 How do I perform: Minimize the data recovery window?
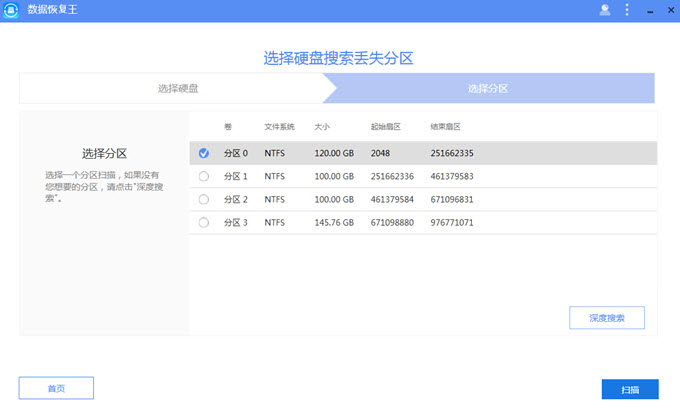647,10
